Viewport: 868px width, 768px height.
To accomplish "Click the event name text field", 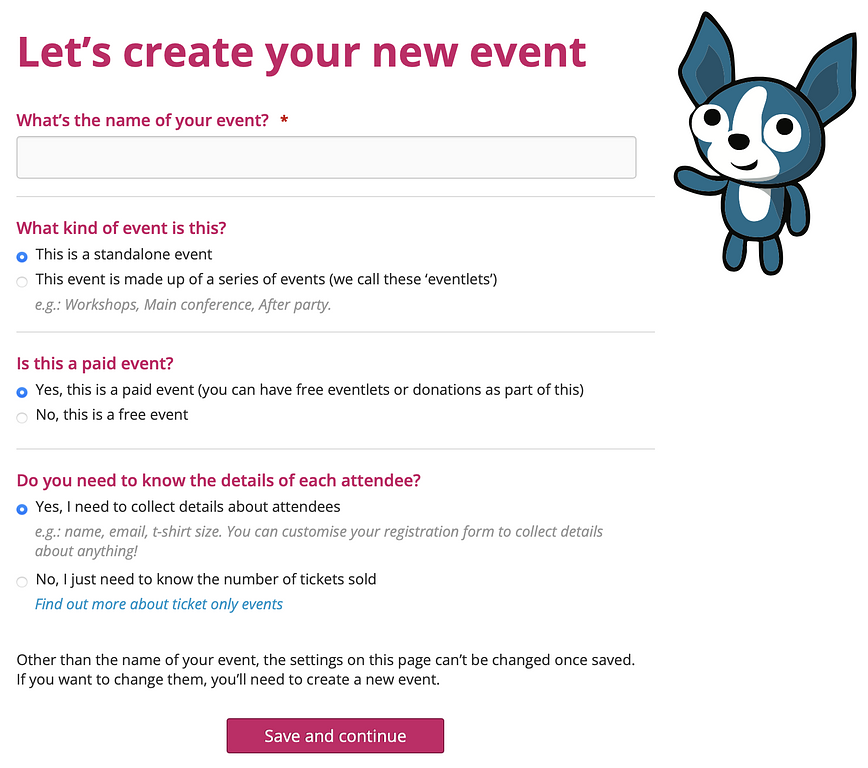I will click(326, 157).
